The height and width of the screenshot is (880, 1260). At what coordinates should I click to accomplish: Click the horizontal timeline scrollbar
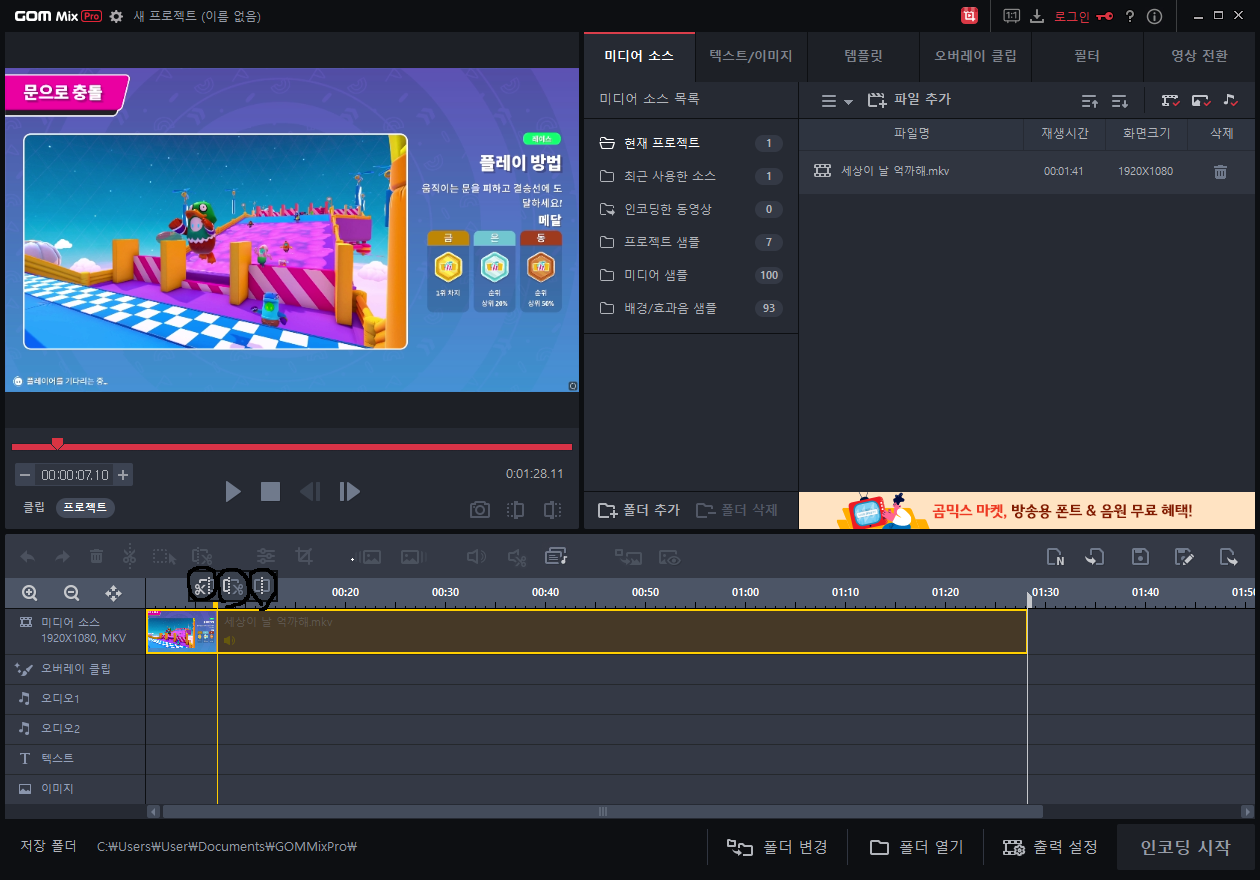tap(602, 812)
